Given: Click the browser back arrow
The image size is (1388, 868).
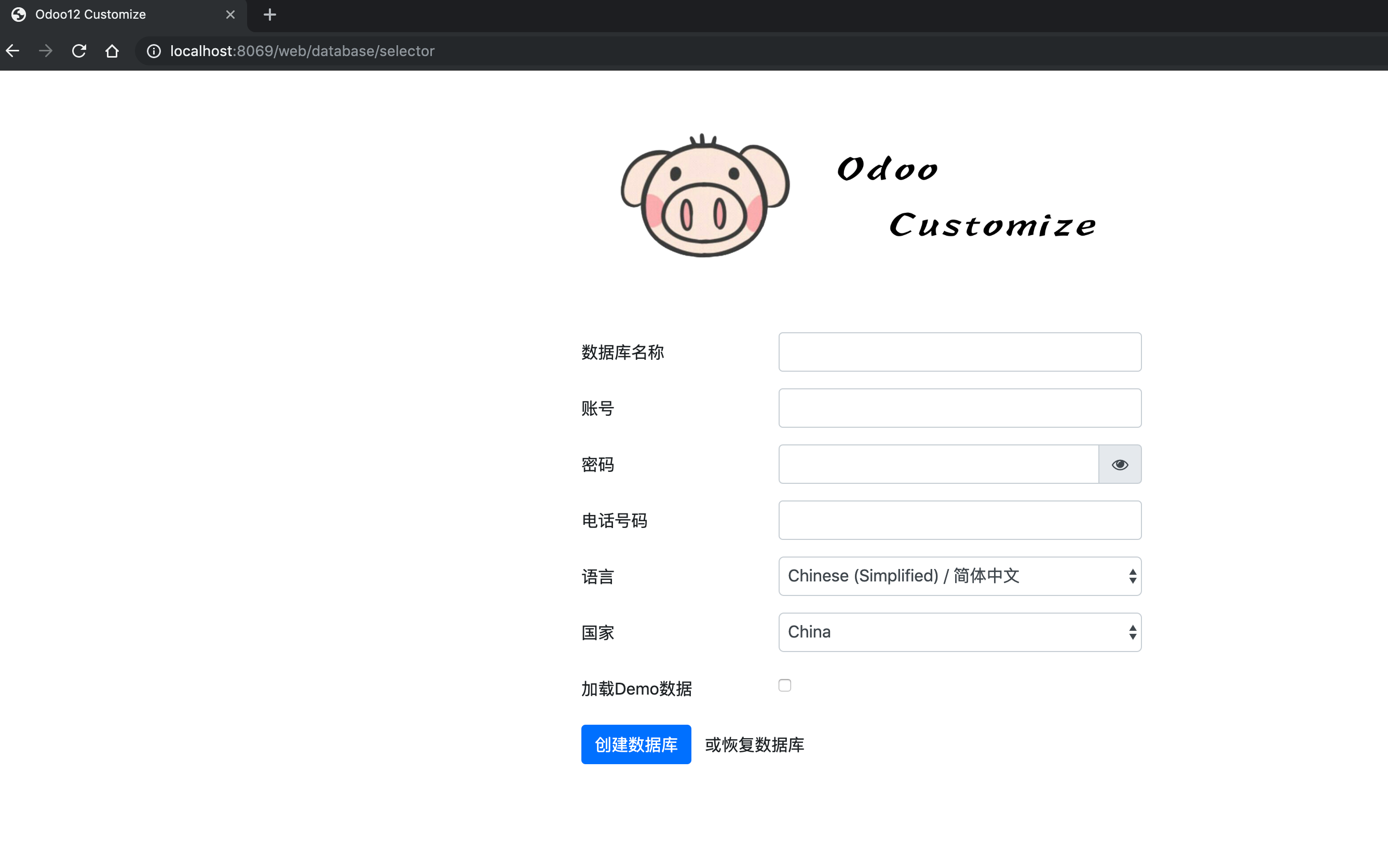Looking at the screenshot, I should pyautogui.click(x=12, y=51).
